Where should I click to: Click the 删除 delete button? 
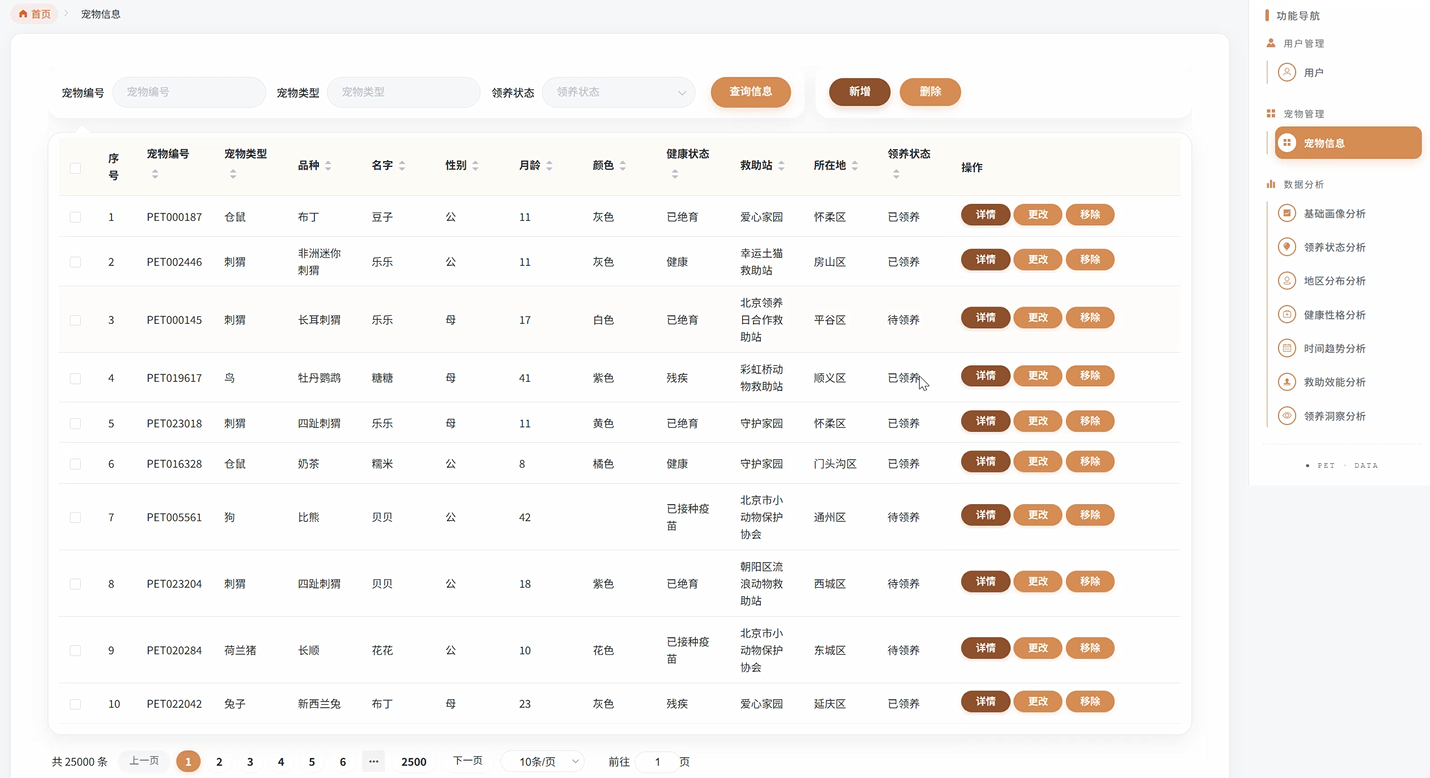(x=930, y=92)
